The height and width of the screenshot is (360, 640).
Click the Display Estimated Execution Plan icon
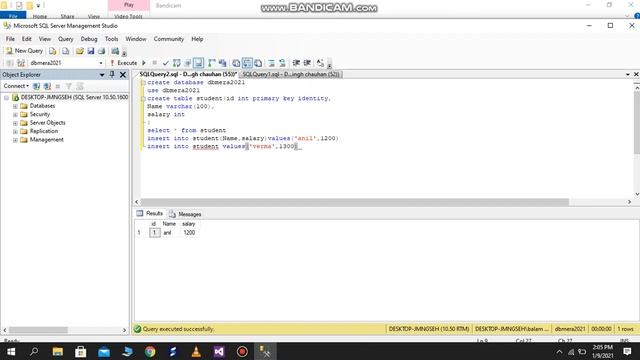[176, 63]
